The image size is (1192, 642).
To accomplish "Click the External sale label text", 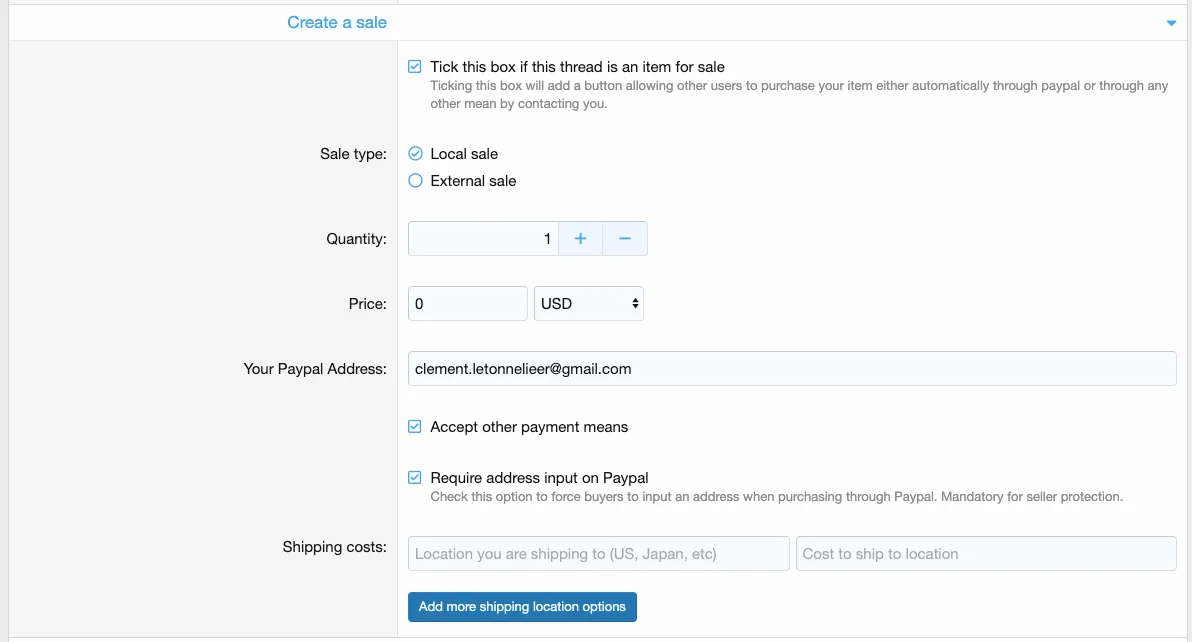I will click(473, 181).
